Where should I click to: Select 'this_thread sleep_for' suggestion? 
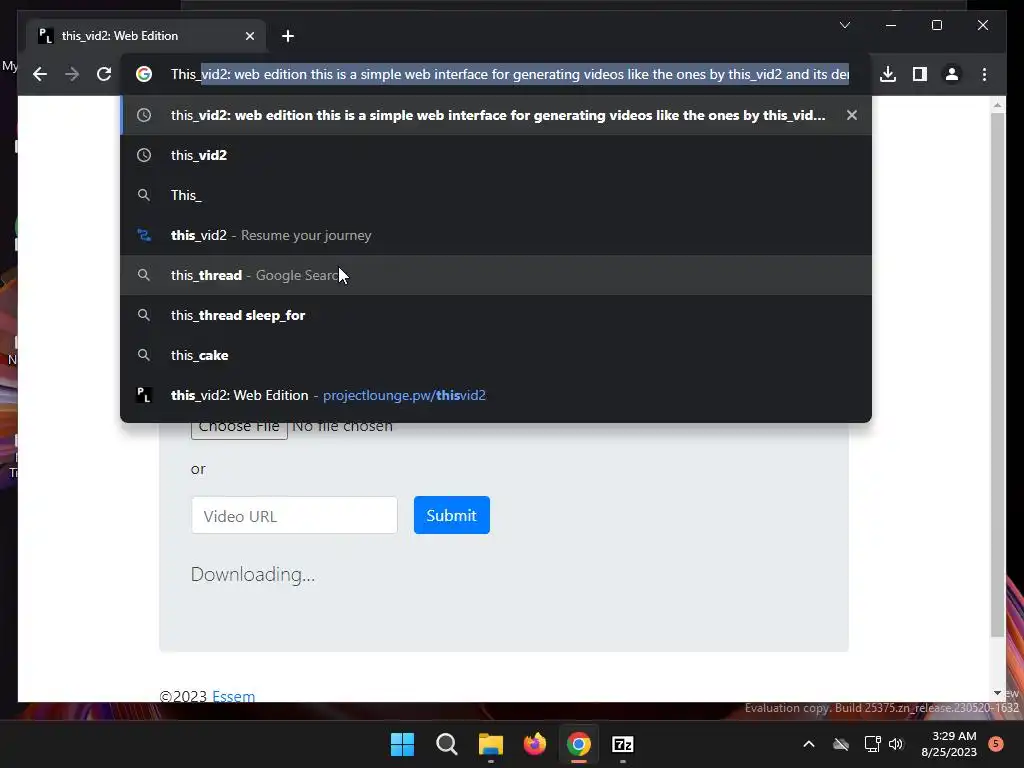point(496,315)
